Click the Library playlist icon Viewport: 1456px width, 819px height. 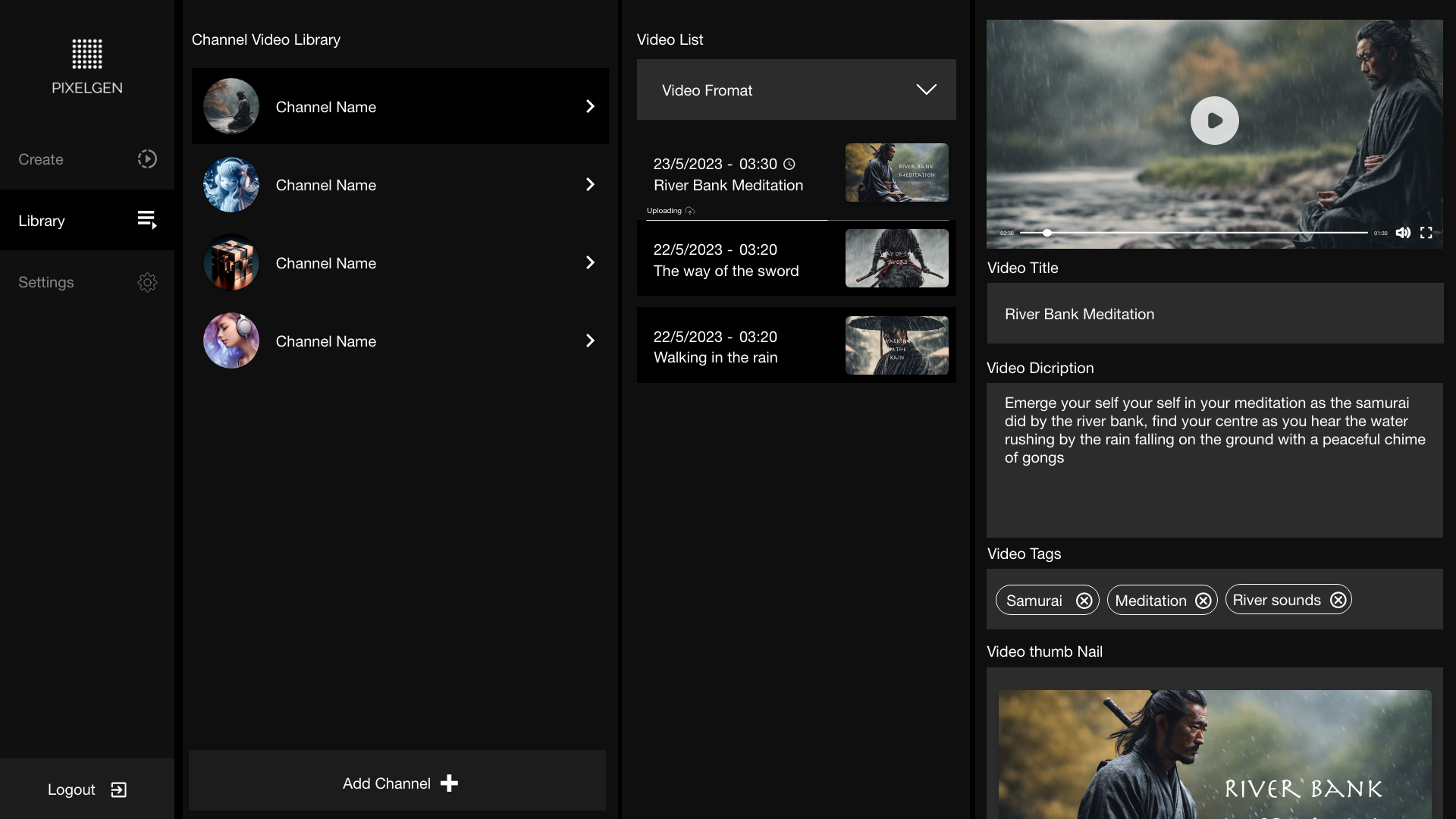147,220
